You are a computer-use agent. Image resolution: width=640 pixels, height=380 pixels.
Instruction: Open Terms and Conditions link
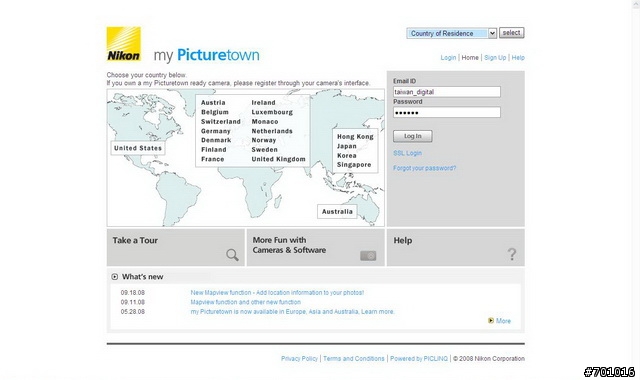[x=354, y=358]
